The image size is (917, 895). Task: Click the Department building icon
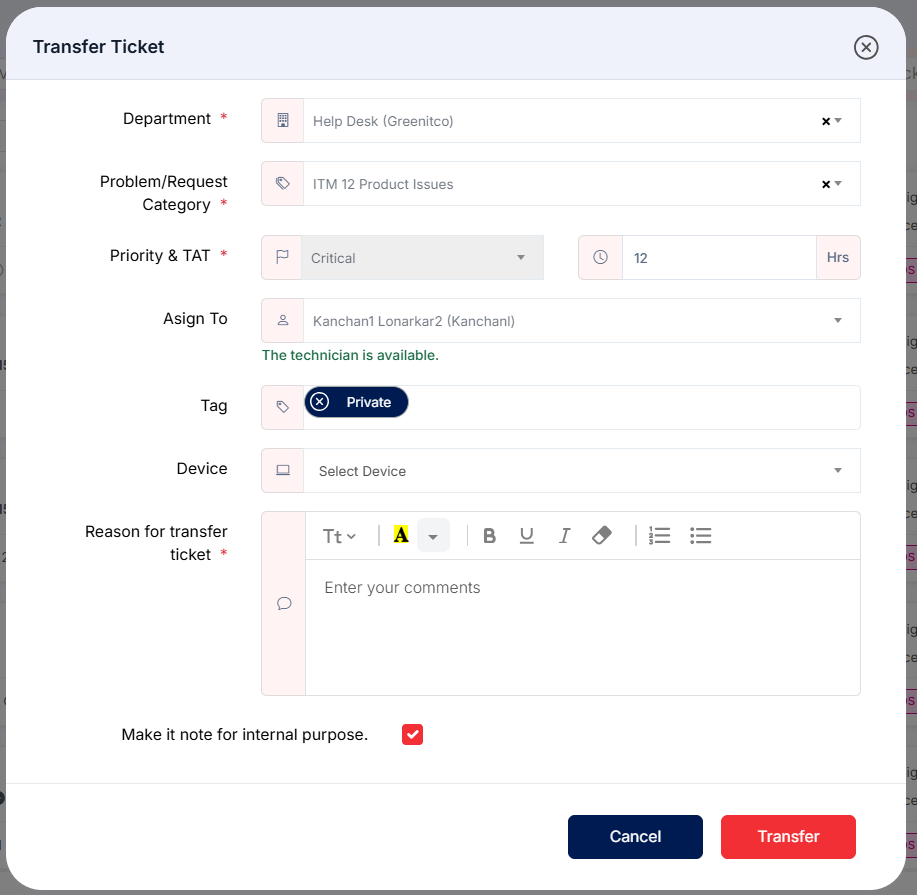pyautogui.click(x=282, y=121)
